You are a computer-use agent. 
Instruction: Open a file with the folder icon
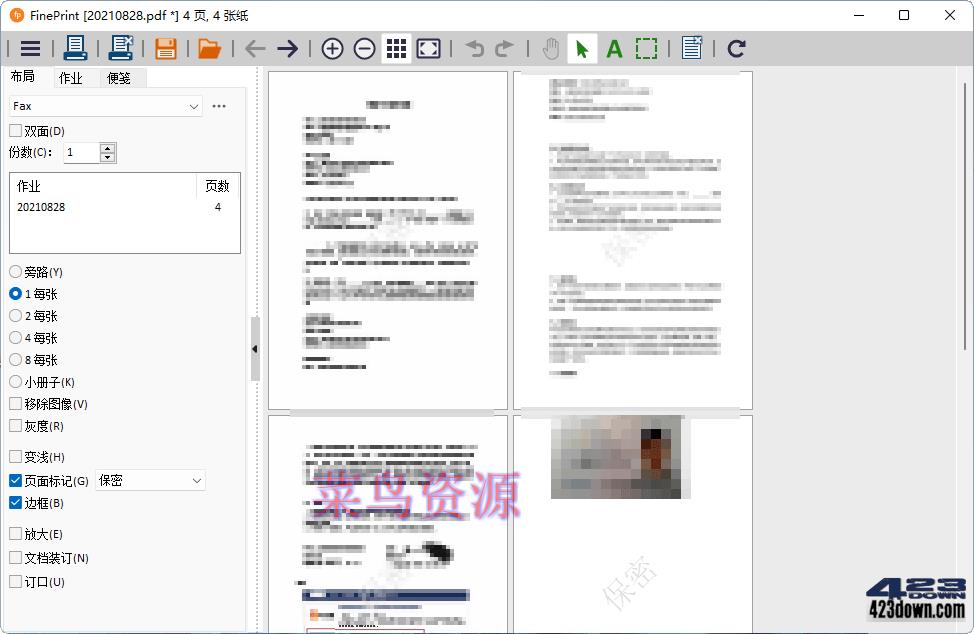coord(209,47)
